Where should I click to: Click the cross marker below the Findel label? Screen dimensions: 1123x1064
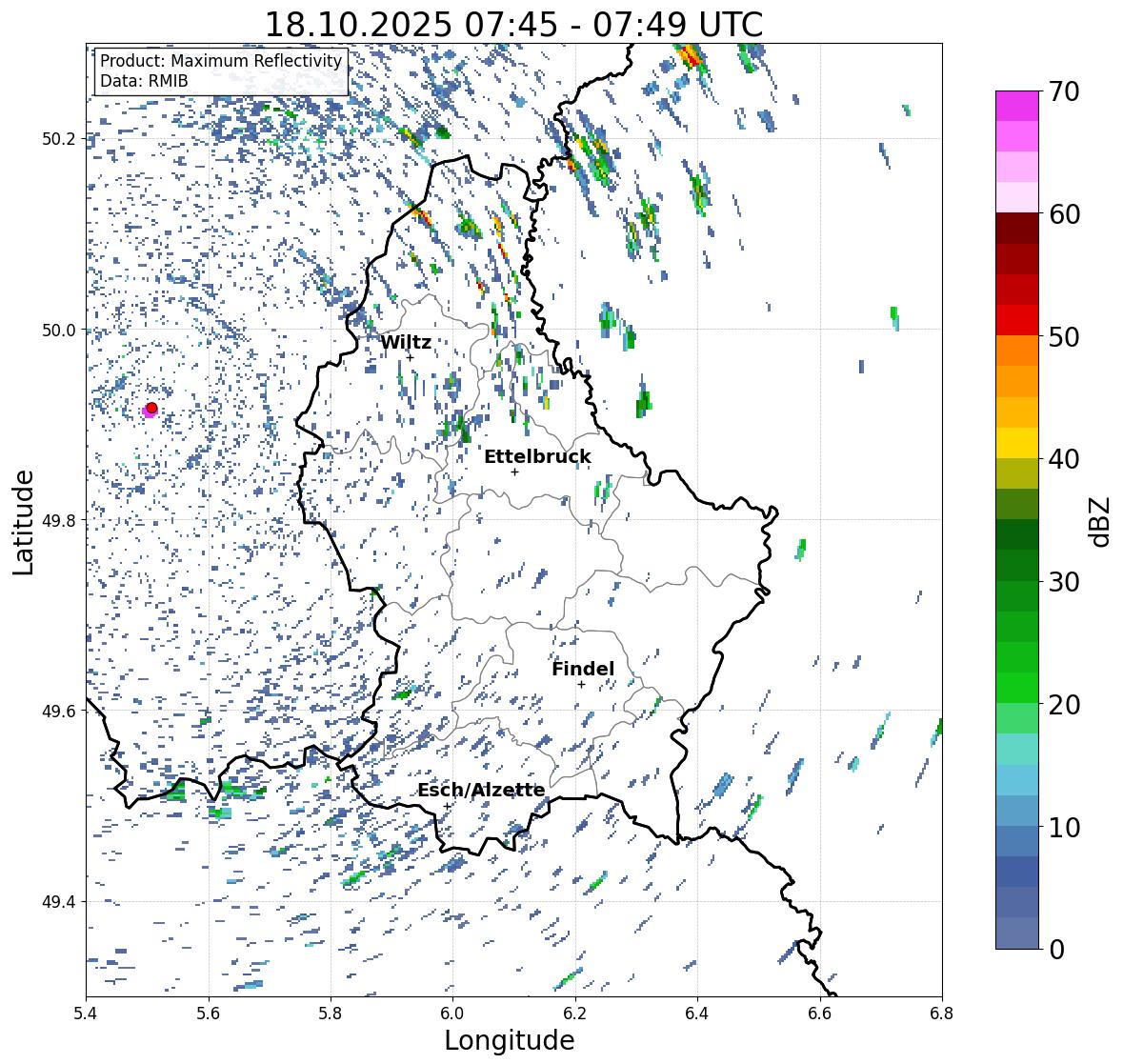click(x=582, y=685)
